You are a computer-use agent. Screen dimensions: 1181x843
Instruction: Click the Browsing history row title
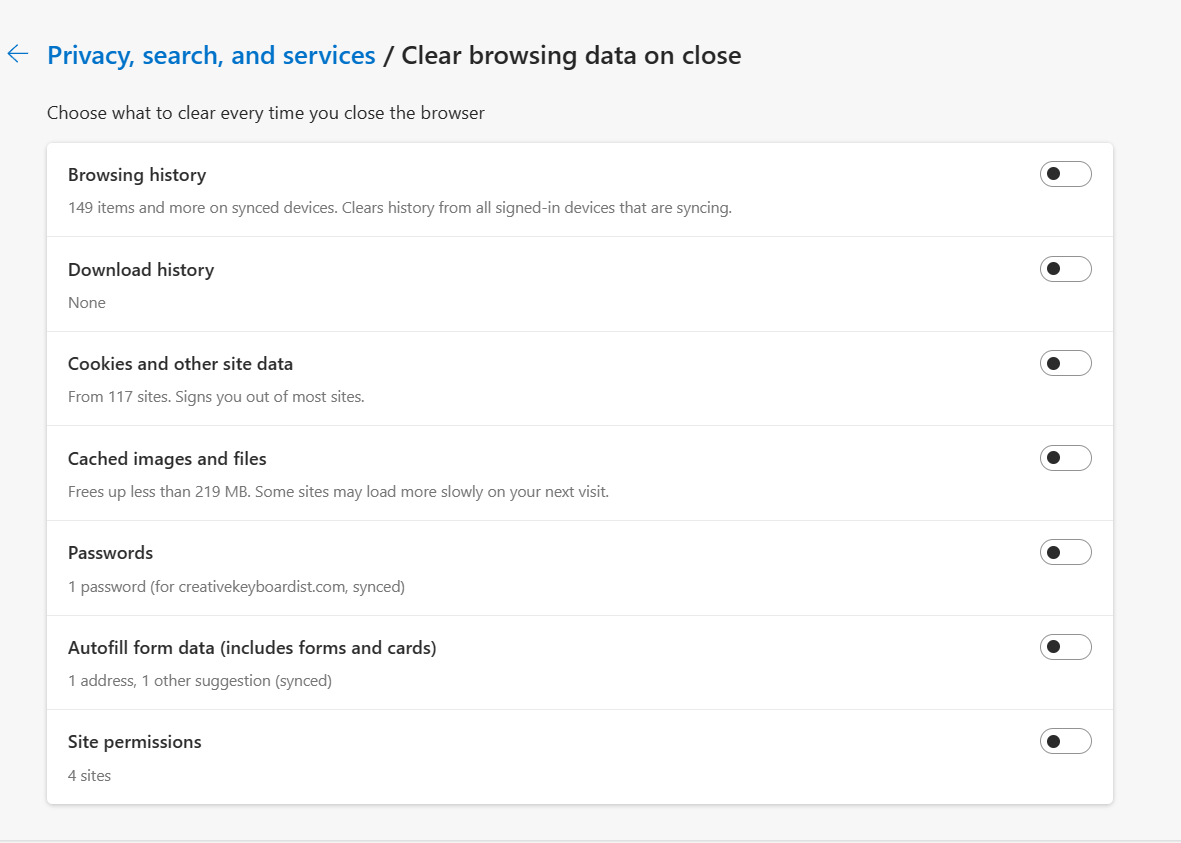point(137,175)
